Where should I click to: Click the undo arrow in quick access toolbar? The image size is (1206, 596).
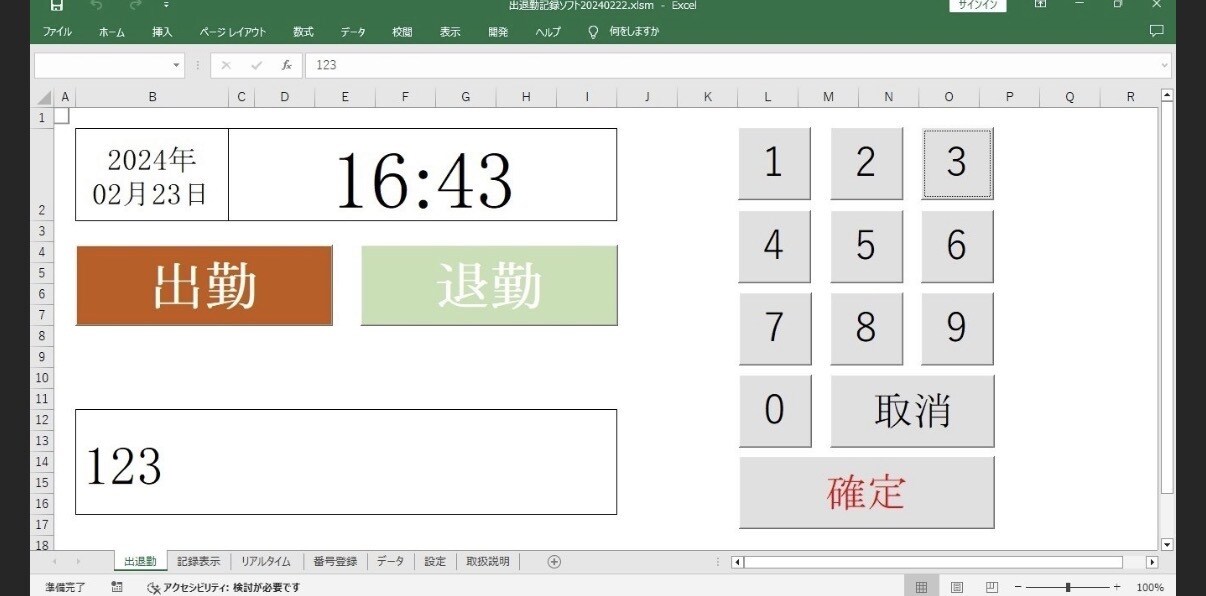[96, 5]
